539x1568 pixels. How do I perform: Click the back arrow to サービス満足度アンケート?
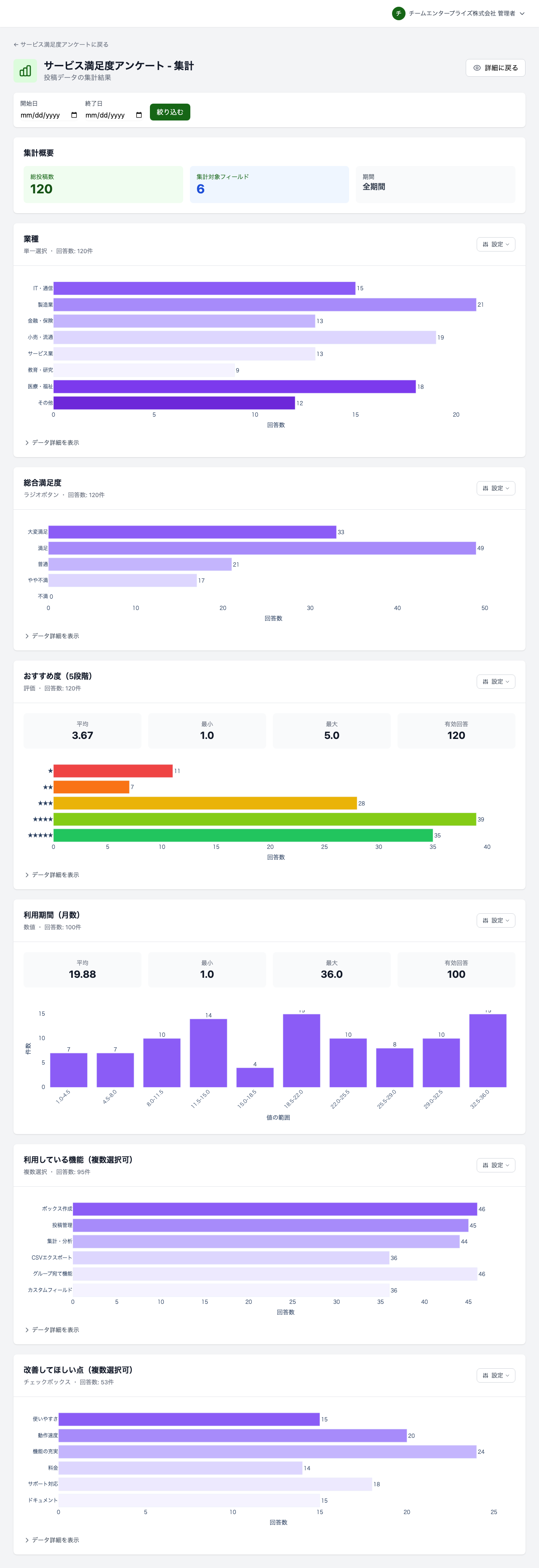(x=16, y=44)
